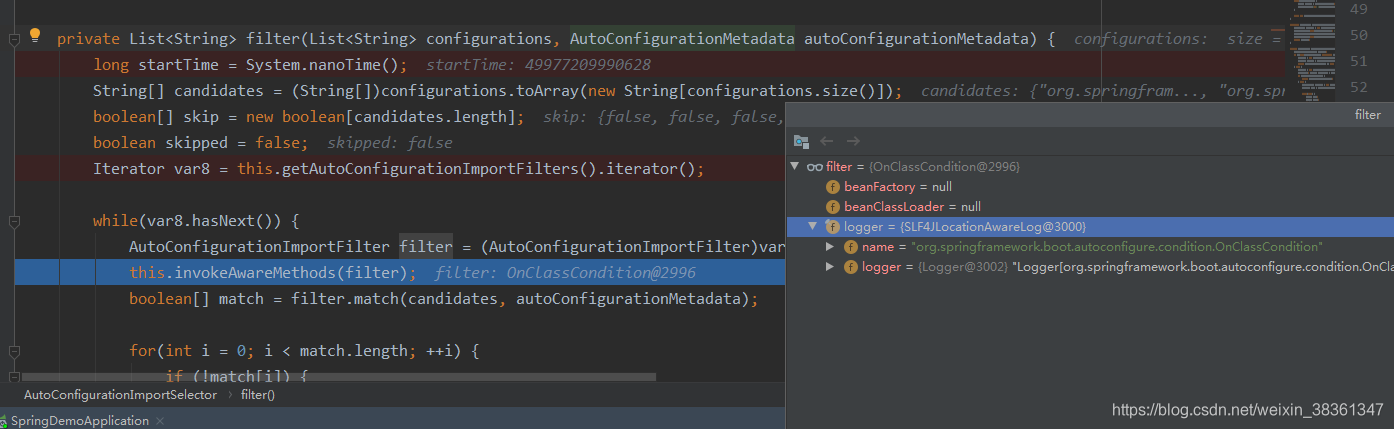Collapse the filter root node

[795, 167]
